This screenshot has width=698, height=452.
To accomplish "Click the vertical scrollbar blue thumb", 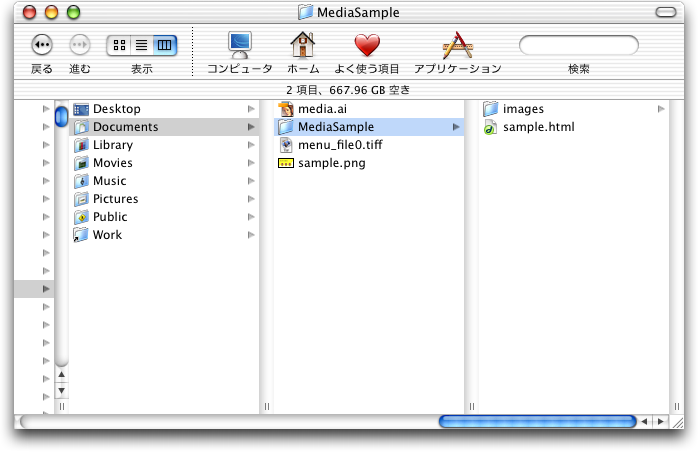I will 61,117.
